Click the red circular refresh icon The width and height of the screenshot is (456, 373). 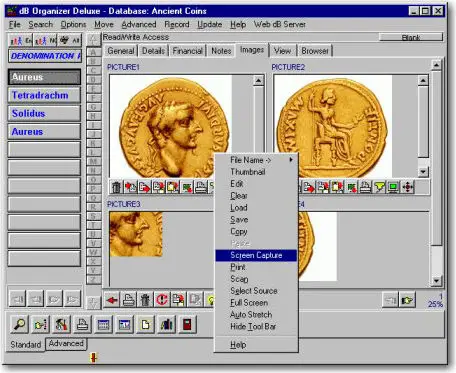click(162, 300)
